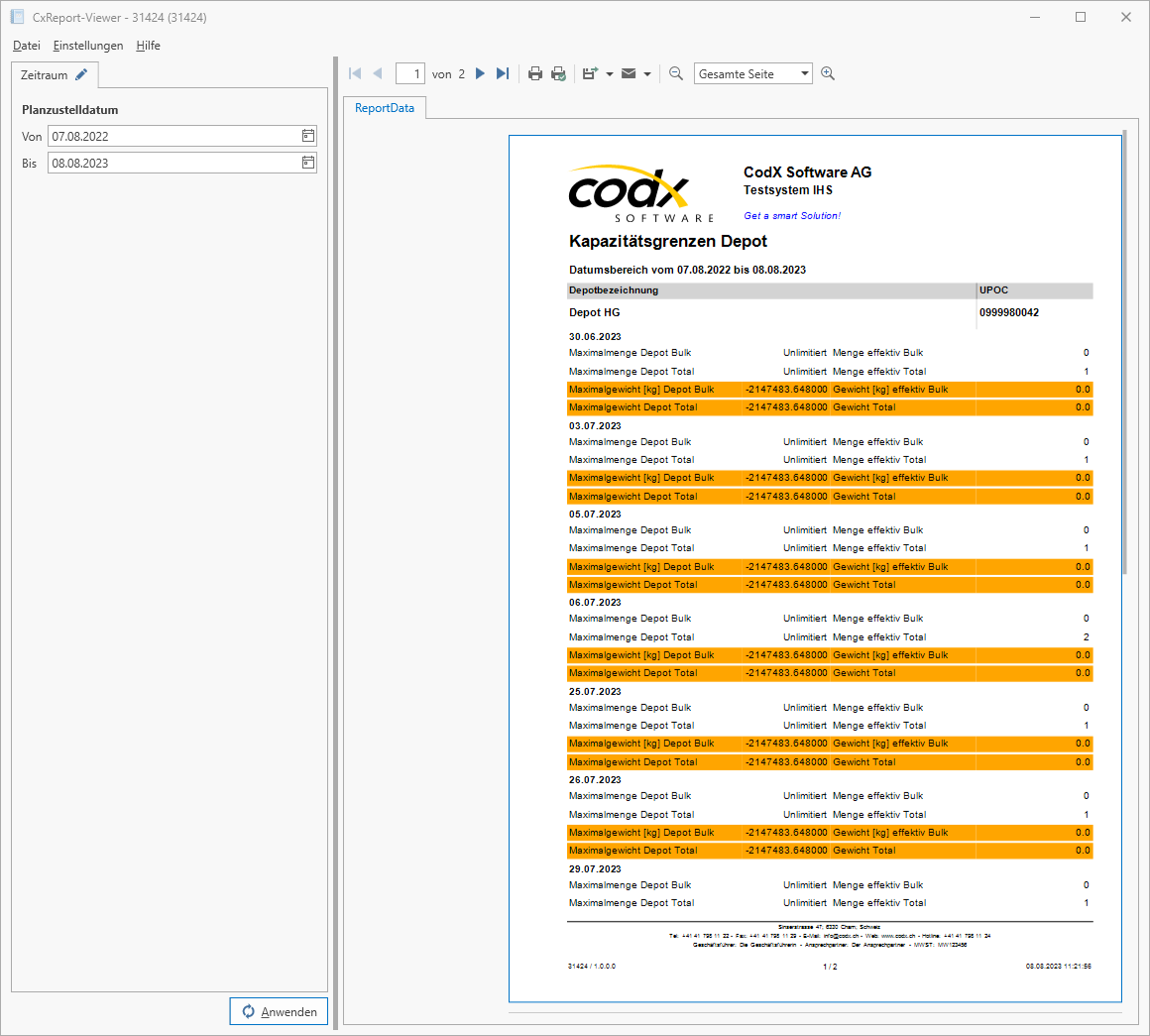Open the email format dropdown arrow
The width and height of the screenshot is (1150, 1036).
[646, 72]
